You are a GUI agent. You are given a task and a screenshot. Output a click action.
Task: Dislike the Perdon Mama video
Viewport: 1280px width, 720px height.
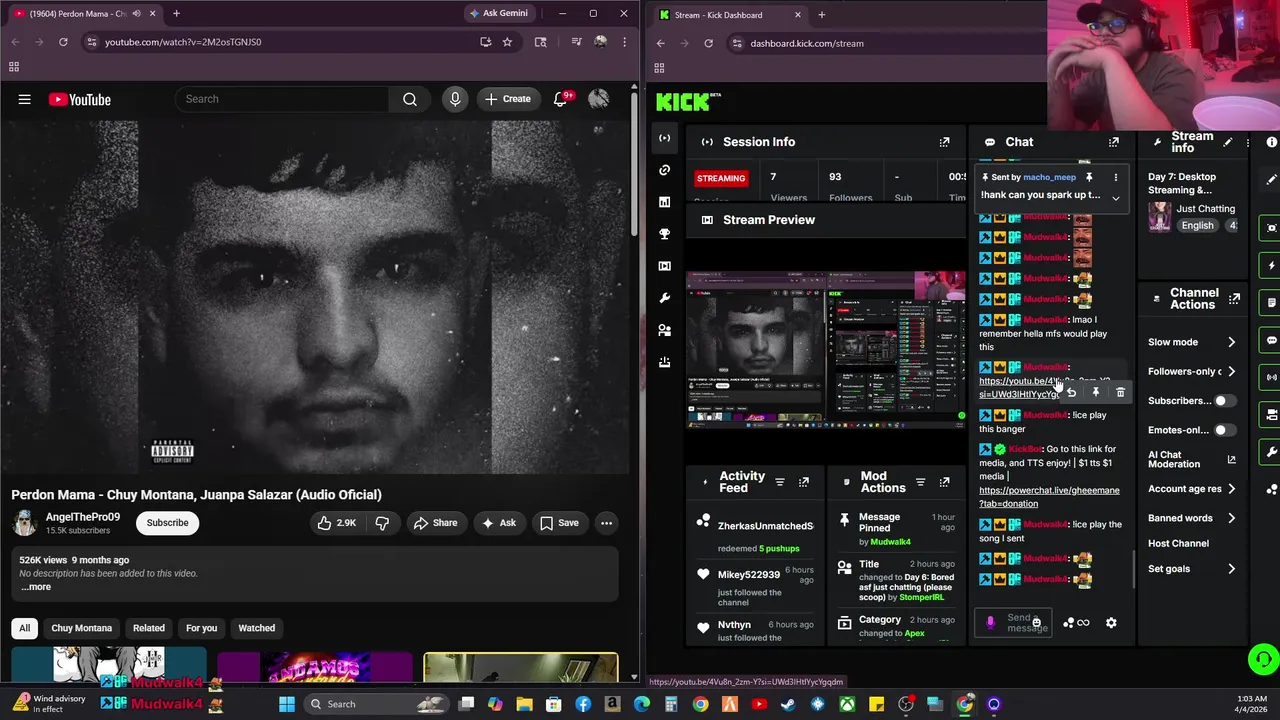point(382,523)
